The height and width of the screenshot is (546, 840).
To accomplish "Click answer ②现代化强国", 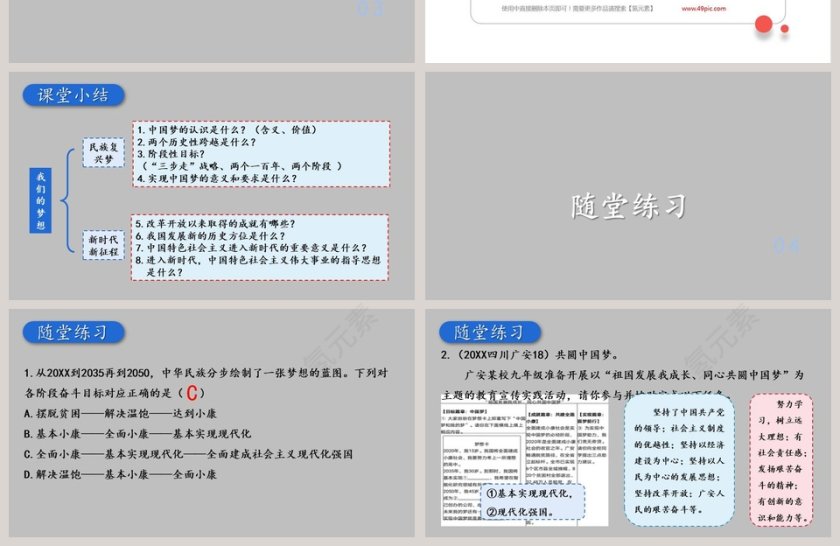I will (x=520, y=512).
